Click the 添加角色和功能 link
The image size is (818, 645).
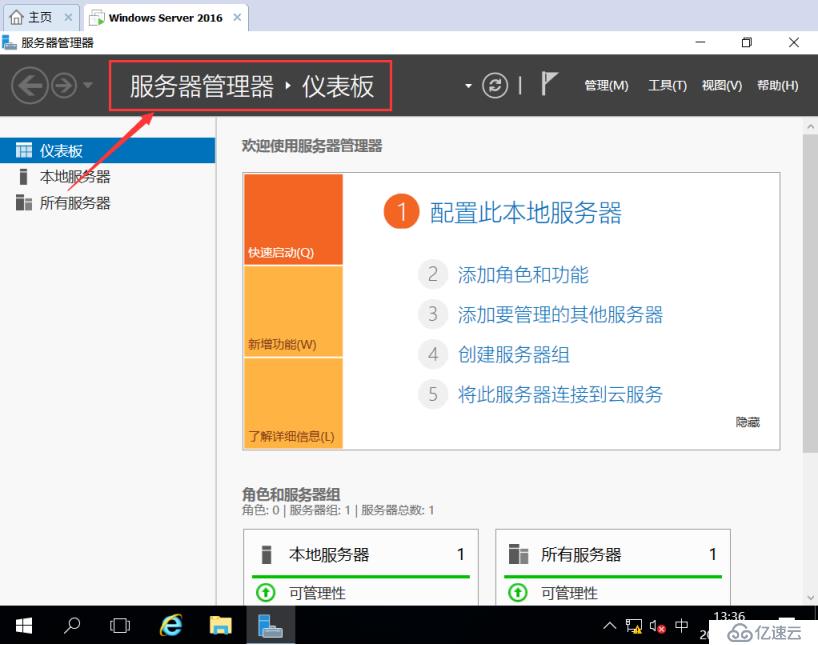click(x=523, y=274)
